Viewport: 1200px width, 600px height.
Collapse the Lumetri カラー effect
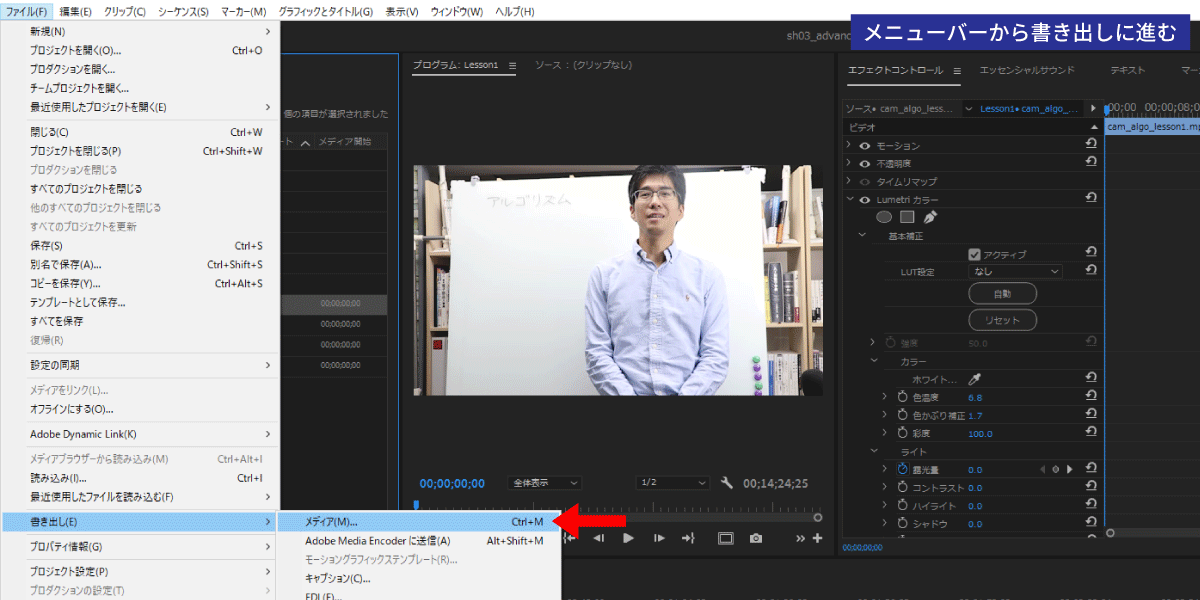coord(850,199)
